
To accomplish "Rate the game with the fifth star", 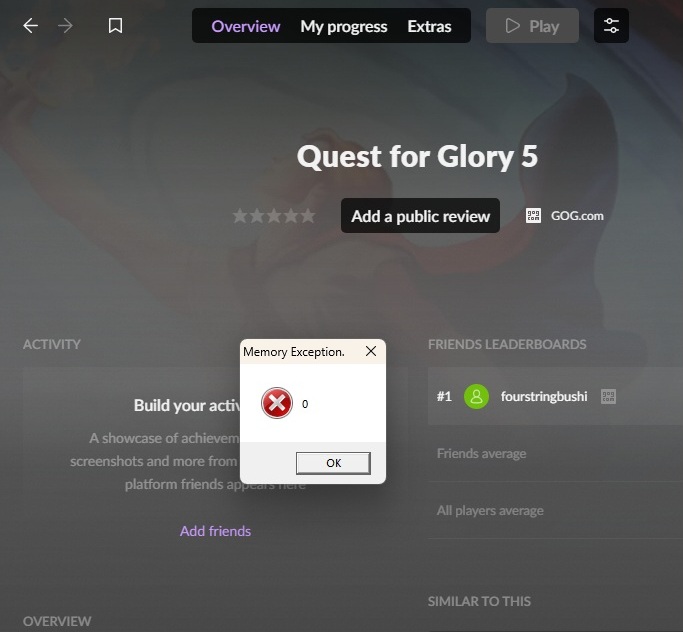I will tap(308, 216).
